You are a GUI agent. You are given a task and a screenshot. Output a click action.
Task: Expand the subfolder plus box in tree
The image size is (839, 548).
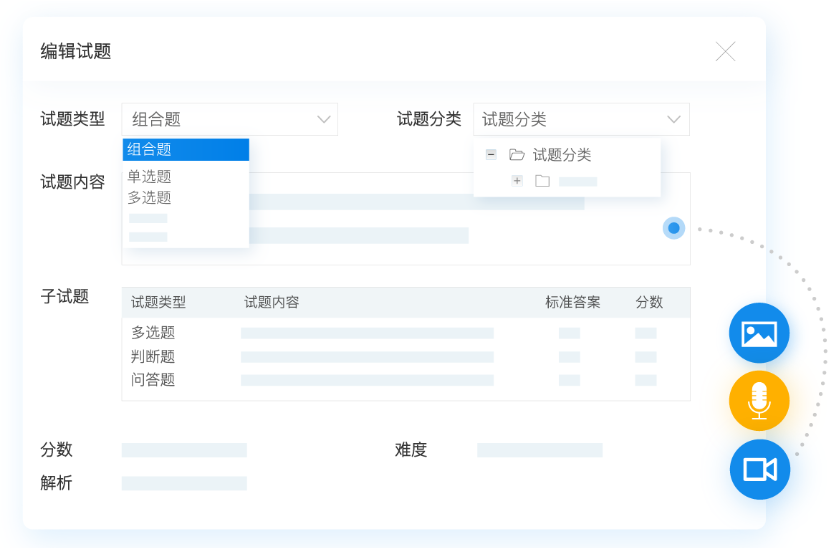point(517,181)
